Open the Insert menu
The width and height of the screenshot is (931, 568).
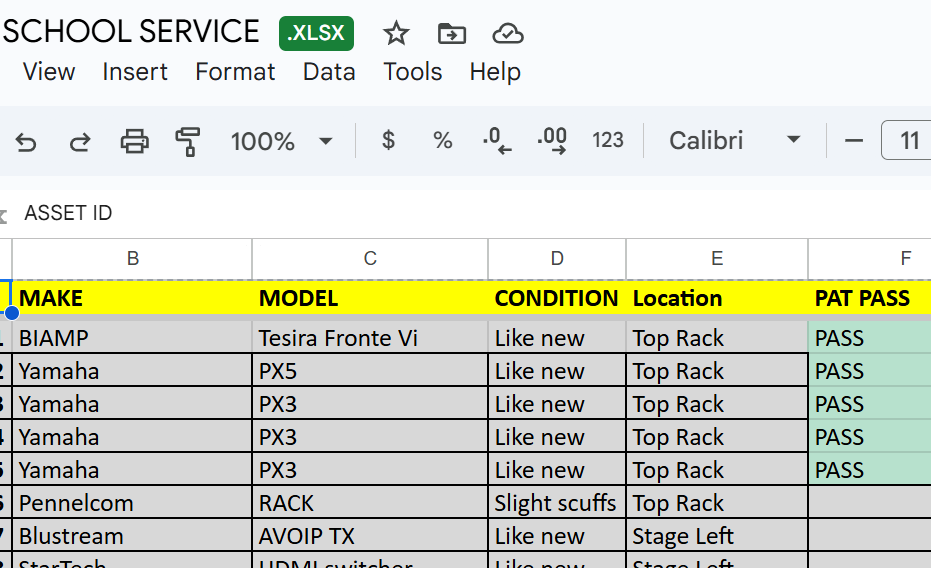click(135, 72)
